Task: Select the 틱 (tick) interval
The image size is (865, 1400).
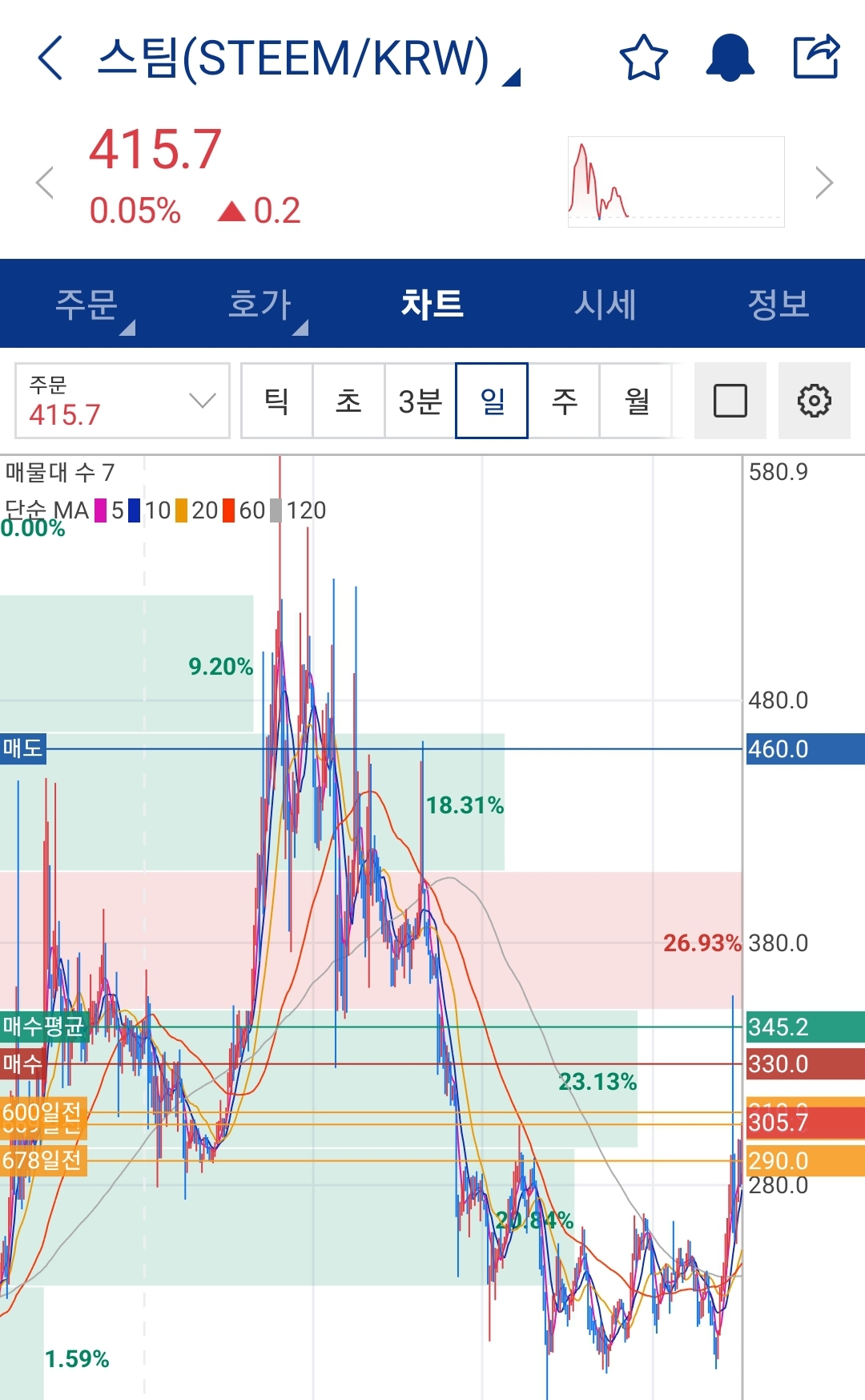Action: pyautogui.click(x=276, y=401)
